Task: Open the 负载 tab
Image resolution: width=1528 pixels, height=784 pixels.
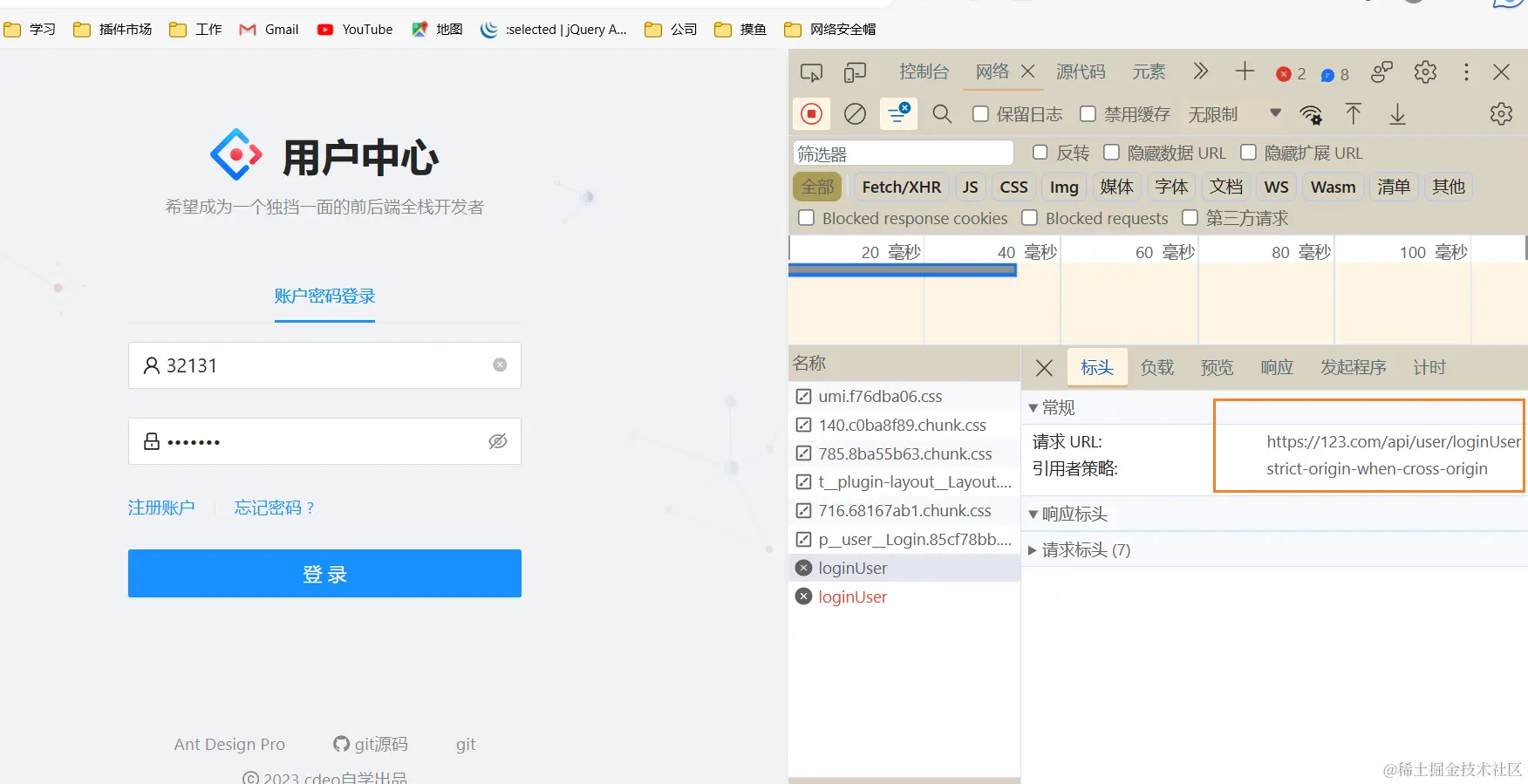Action: tap(1157, 368)
